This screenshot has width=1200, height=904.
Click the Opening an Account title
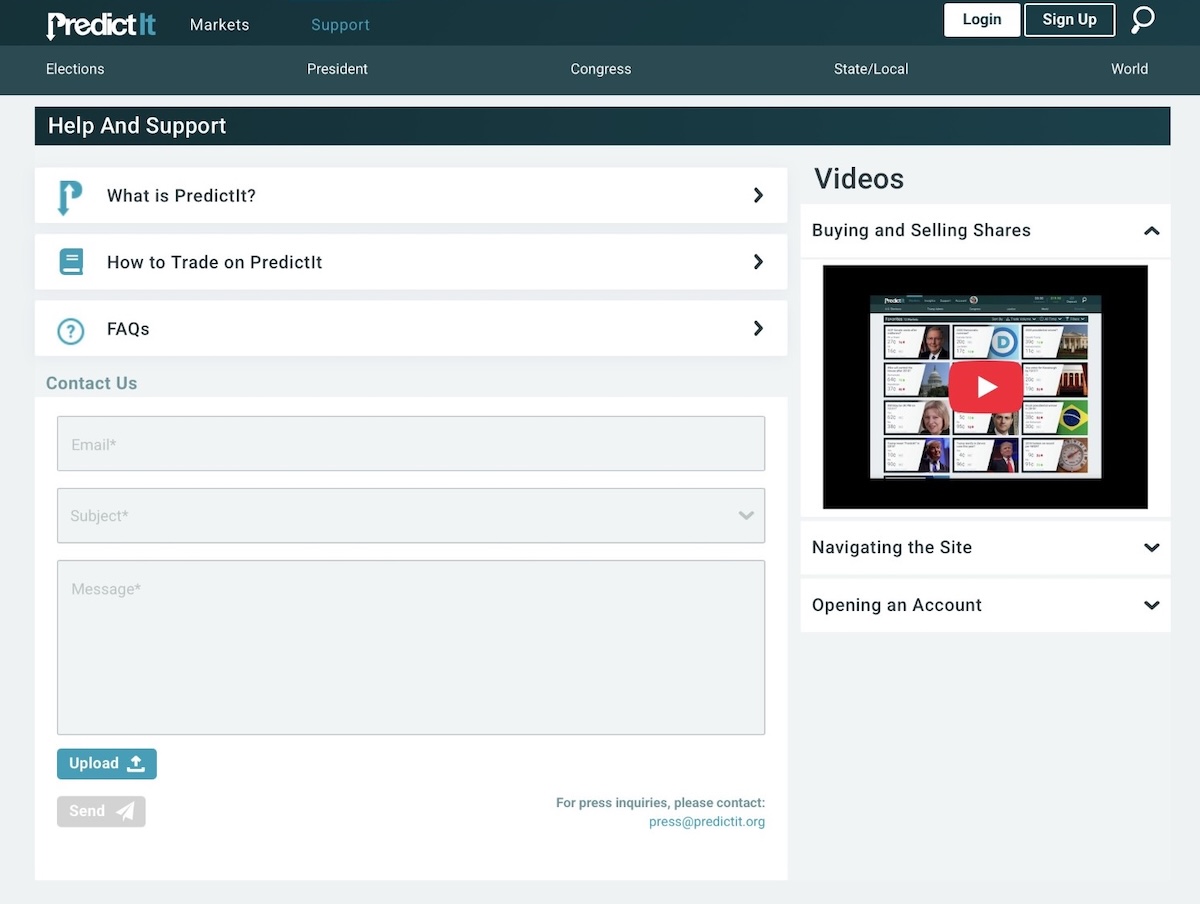(897, 605)
